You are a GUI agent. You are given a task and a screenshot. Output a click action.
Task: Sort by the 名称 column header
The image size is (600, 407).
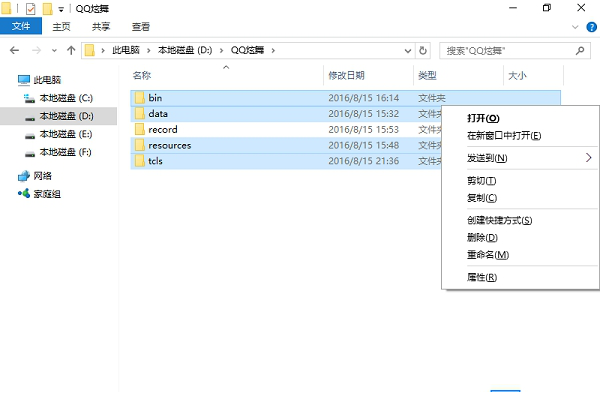pos(142,75)
